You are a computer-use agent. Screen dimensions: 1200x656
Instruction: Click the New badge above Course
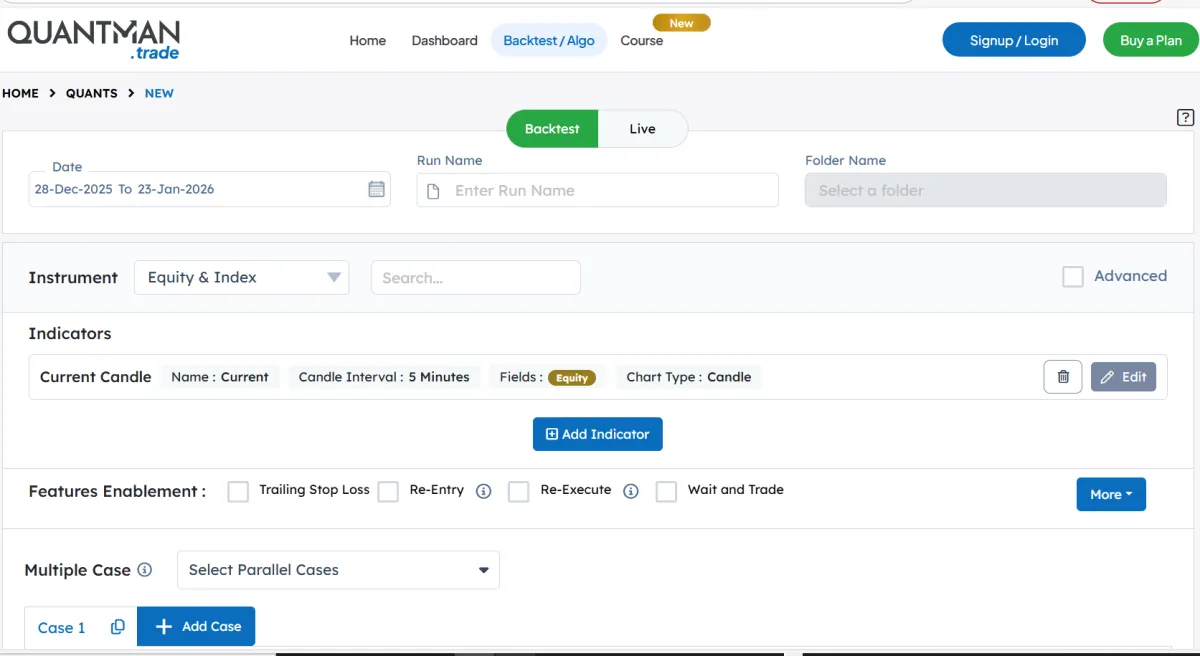(x=681, y=22)
